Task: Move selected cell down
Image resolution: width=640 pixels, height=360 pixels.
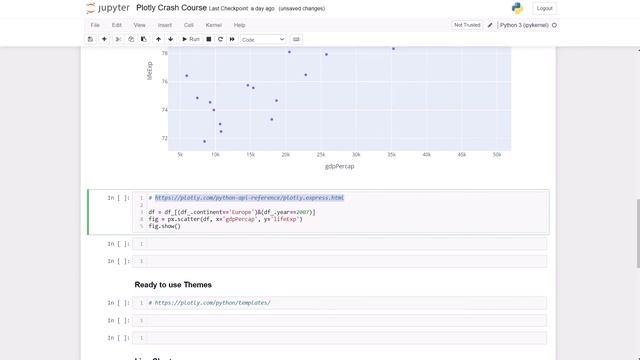Action: click(x=171, y=39)
